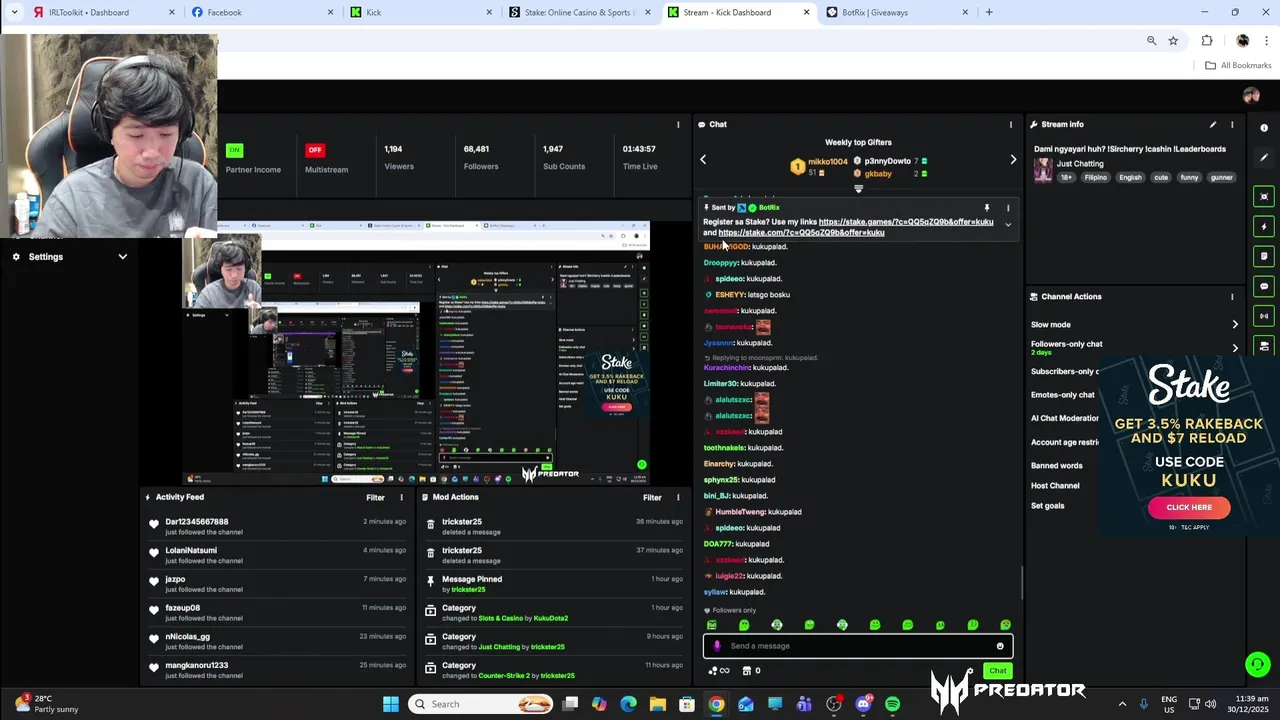Switch to the Stake Online Casino tab

click(579, 12)
